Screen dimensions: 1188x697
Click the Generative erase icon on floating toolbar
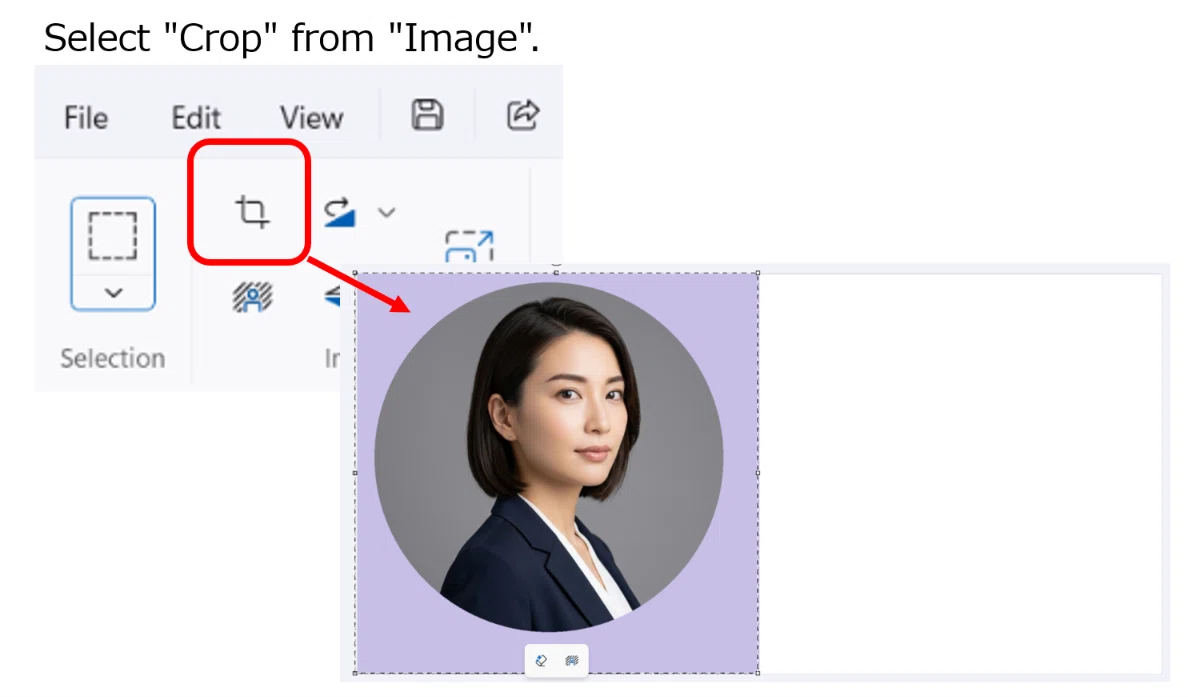[541, 661]
